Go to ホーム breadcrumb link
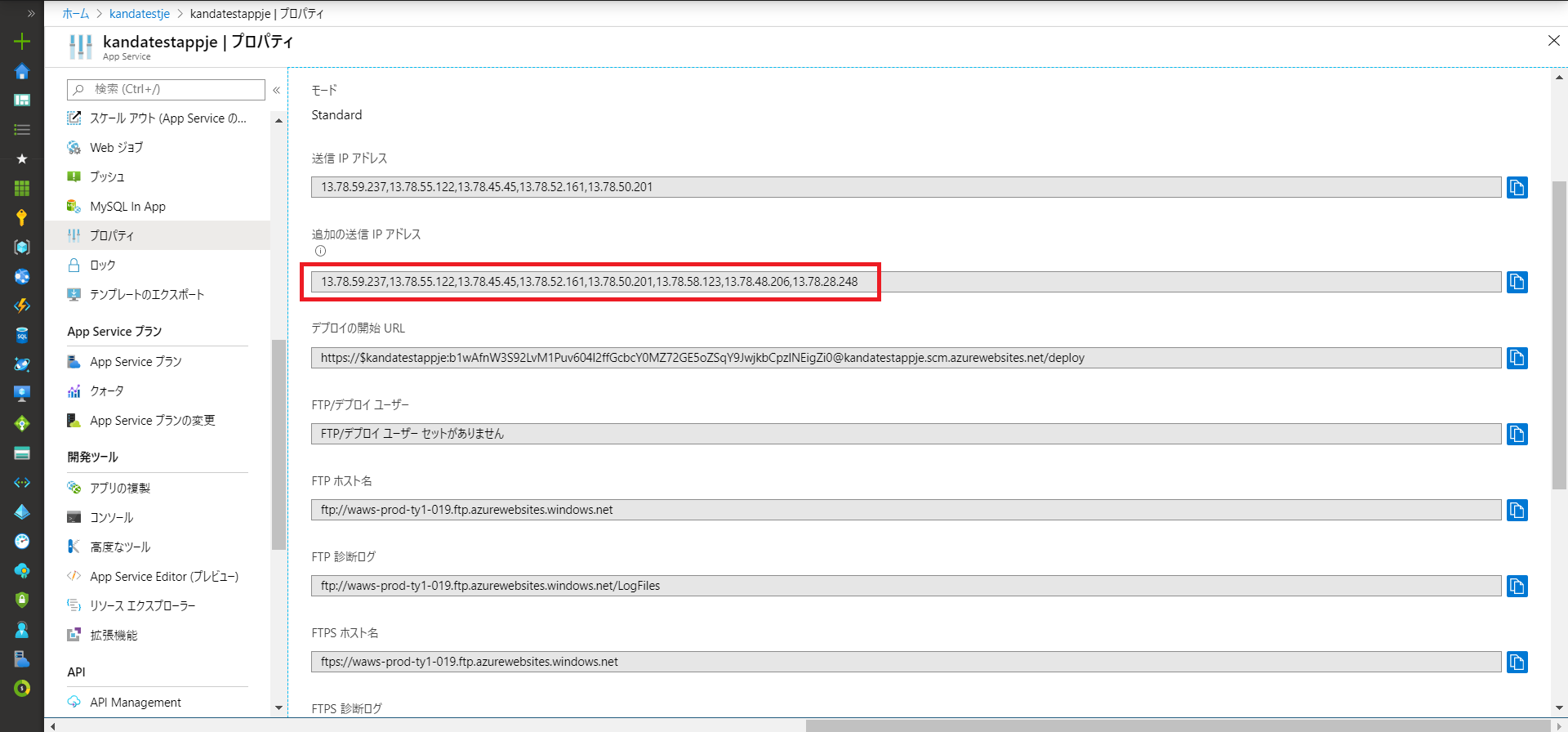1568x732 pixels. tap(76, 14)
